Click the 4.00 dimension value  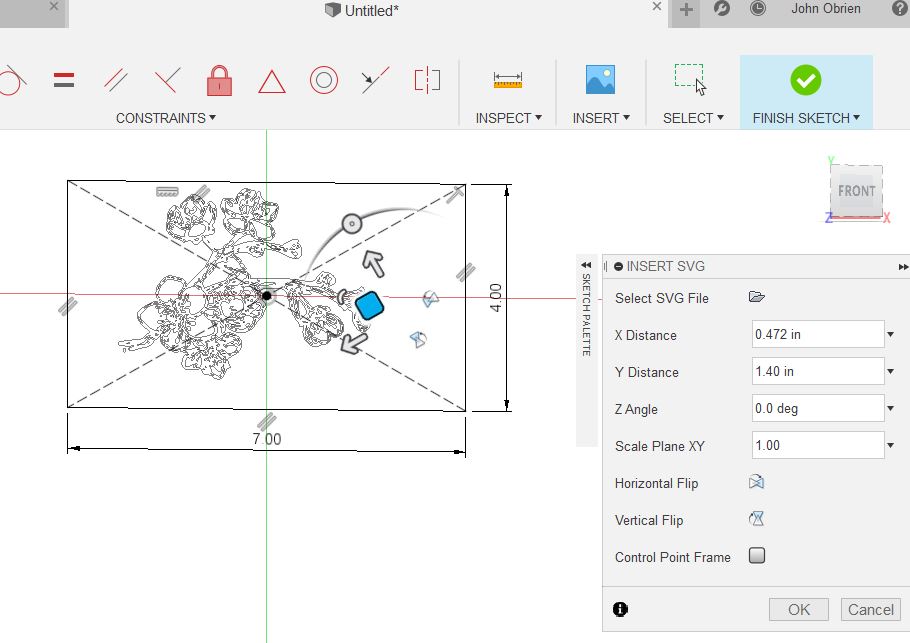click(x=495, y=298)
